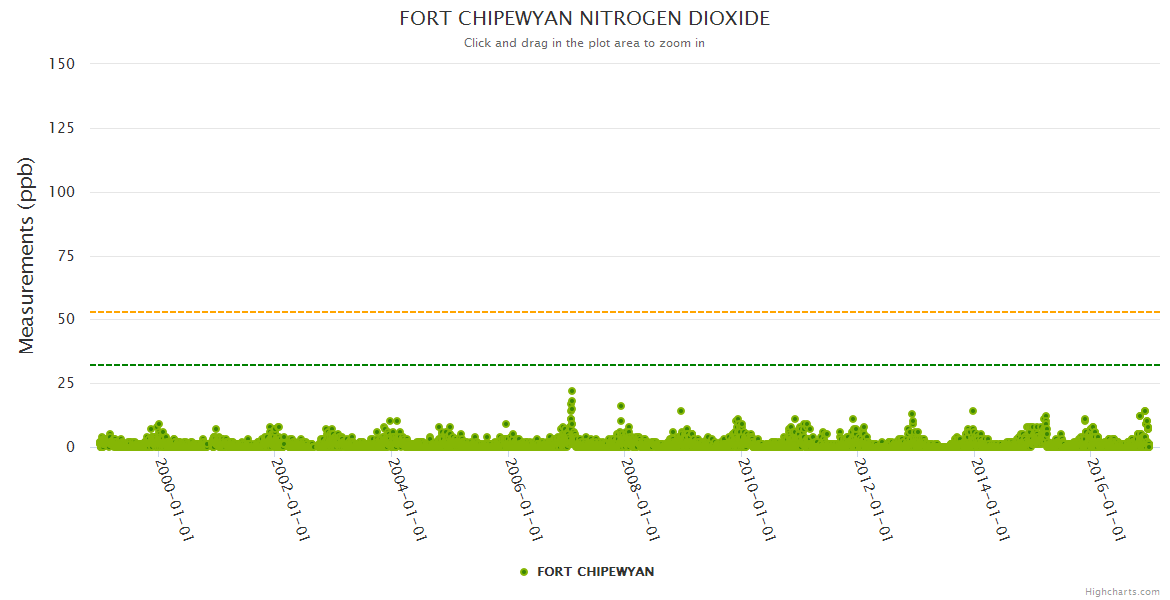Click the green legend marker for Fort Chipewyan
The image size is (1170, 600).
(x=523, y=572)
